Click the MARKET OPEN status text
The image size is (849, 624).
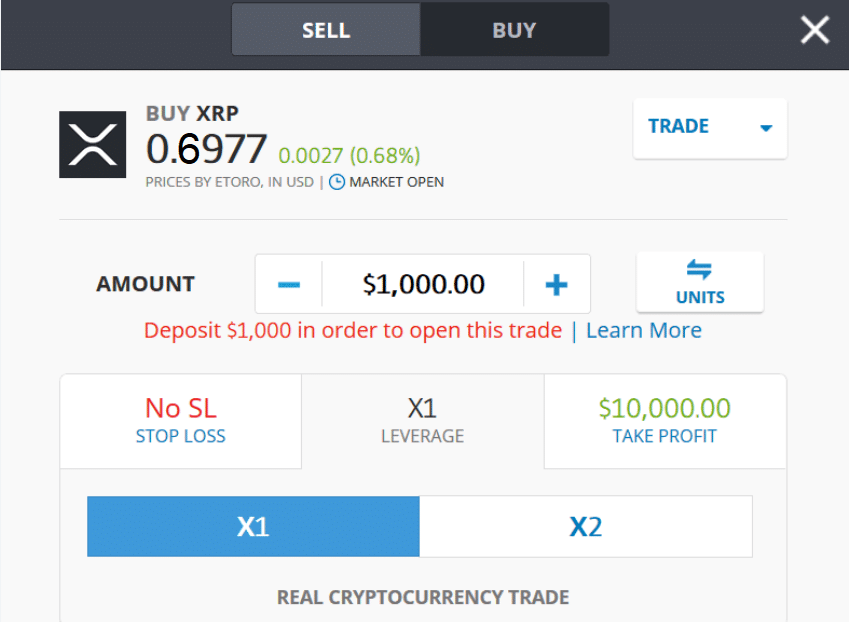pyautogui.click(x=396, y=182)
